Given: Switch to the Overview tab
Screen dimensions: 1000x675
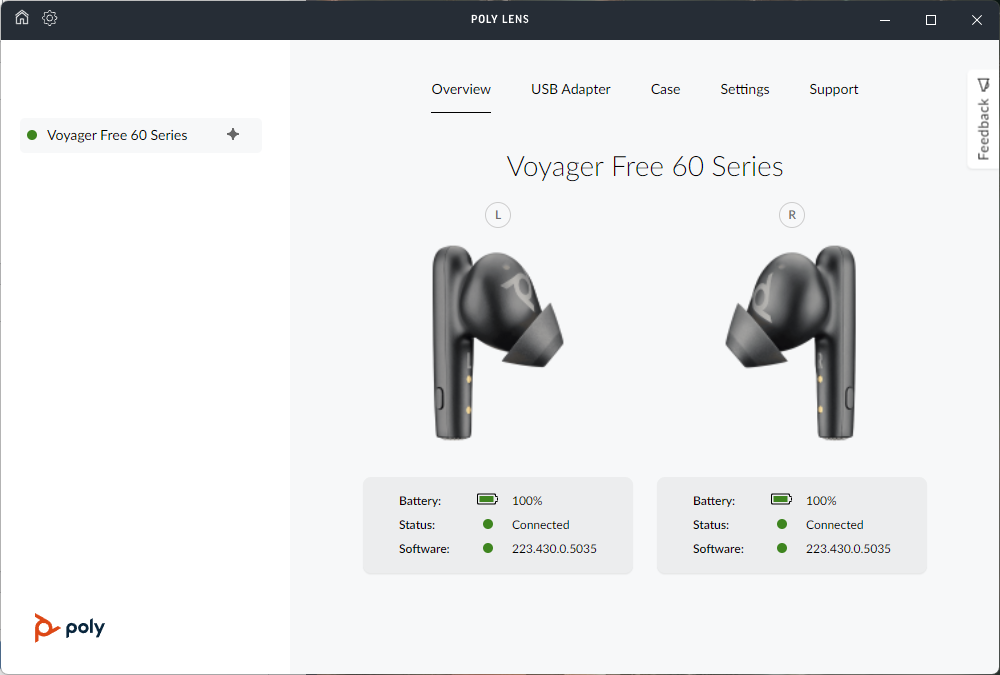Looking at the screenshot, I should (x=461, y=89).
